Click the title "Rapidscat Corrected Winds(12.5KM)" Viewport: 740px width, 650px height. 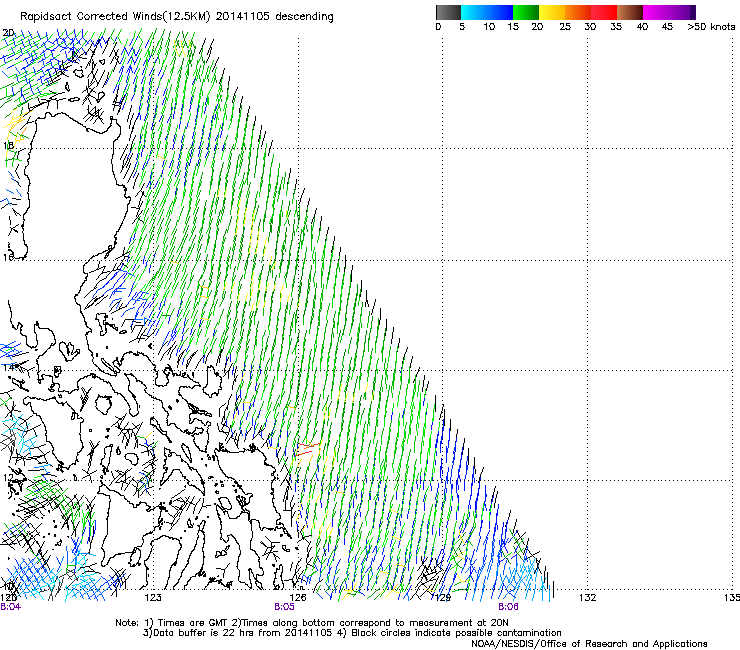pos(116,17)
